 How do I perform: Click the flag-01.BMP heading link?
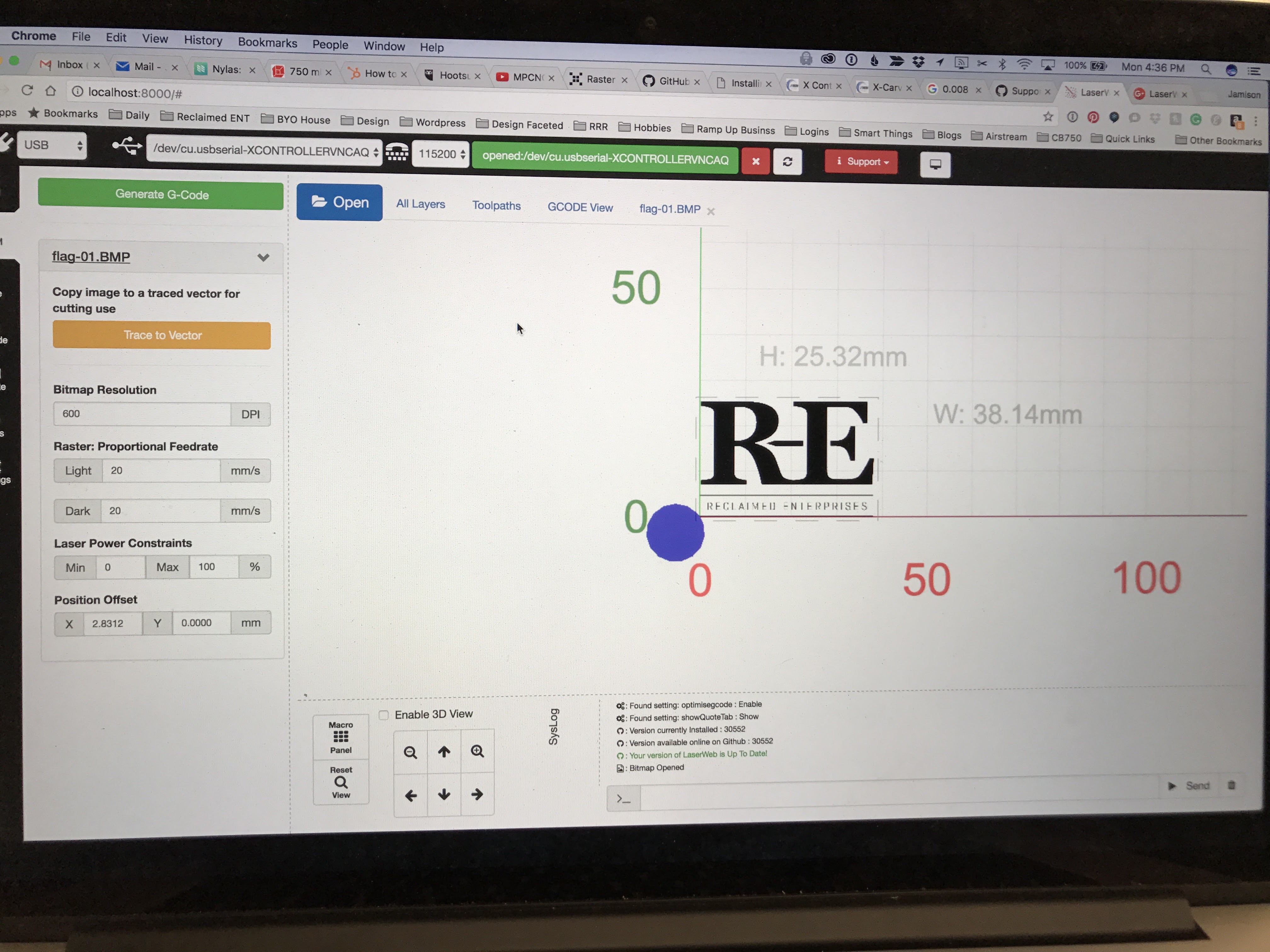coord(91,257)
